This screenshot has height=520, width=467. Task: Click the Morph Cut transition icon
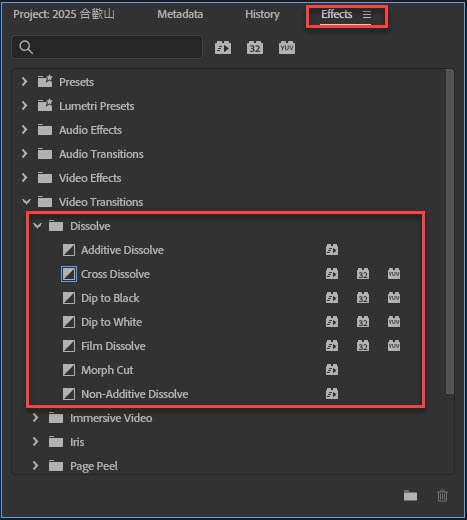[69, 370]
